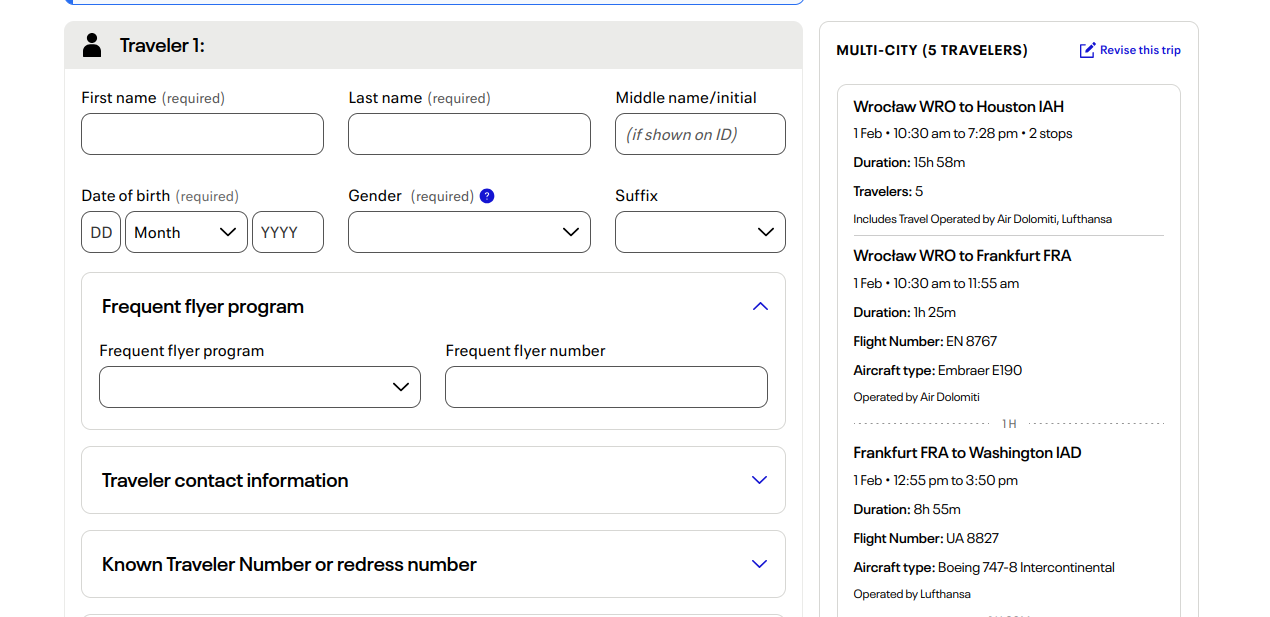The width and height of the screenshot is (1270, 617).
Task: Collapse the Frequent flyer program section
Action: (x=760, y=306)
